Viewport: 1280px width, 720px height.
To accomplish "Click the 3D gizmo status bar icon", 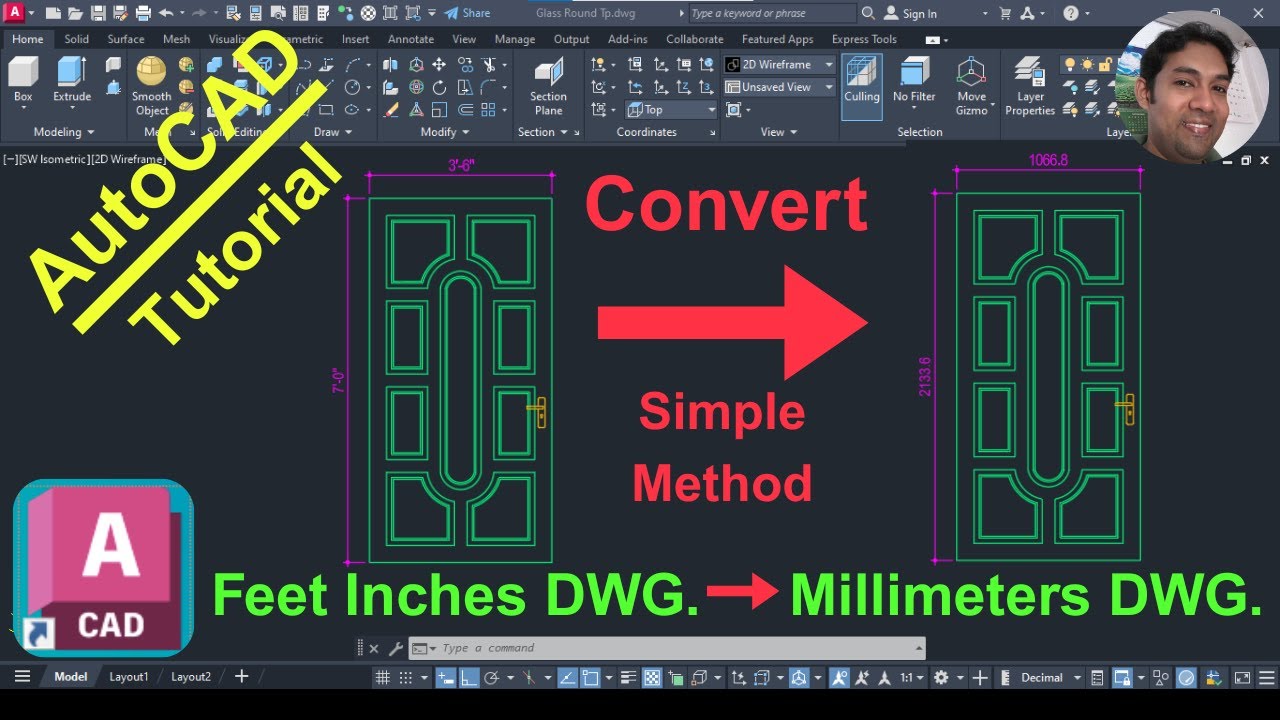I will [x=798, y=677].
